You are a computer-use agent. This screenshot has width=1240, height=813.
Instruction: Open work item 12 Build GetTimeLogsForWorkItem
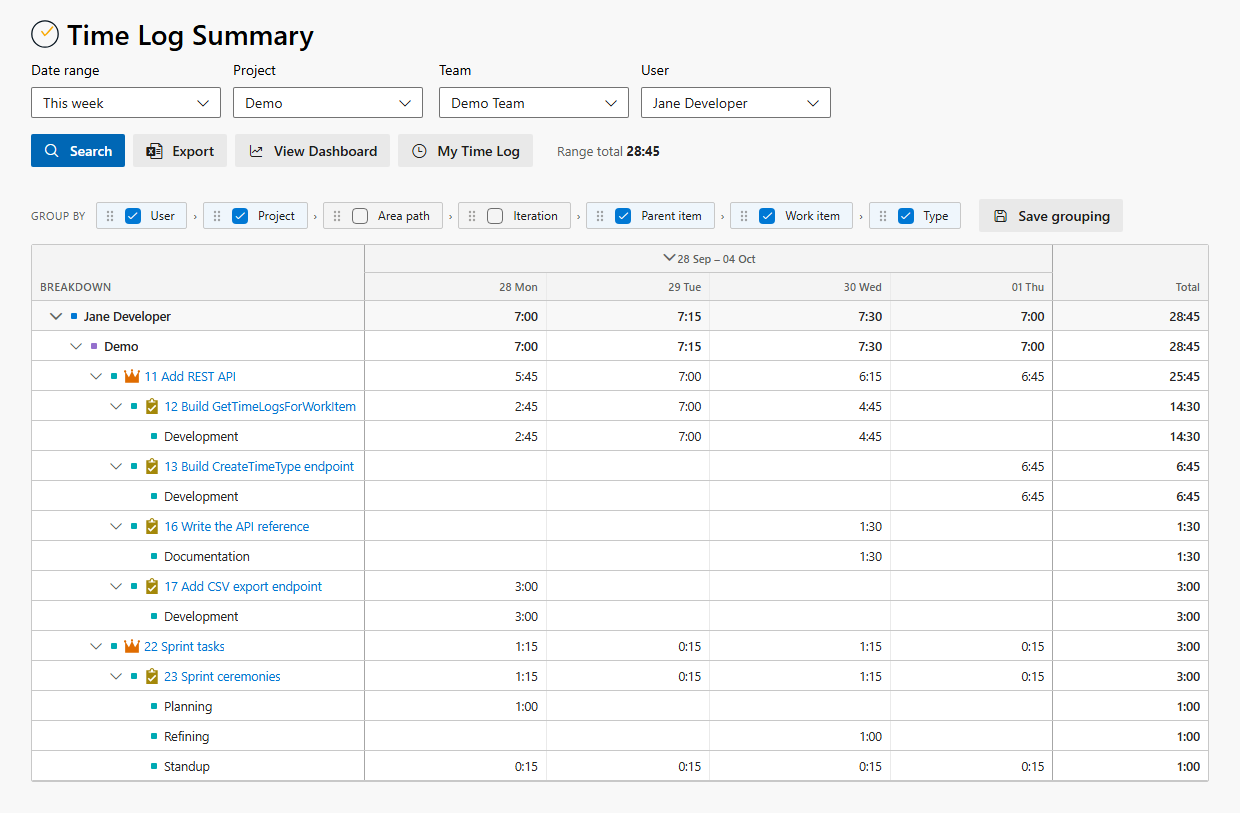260,407
